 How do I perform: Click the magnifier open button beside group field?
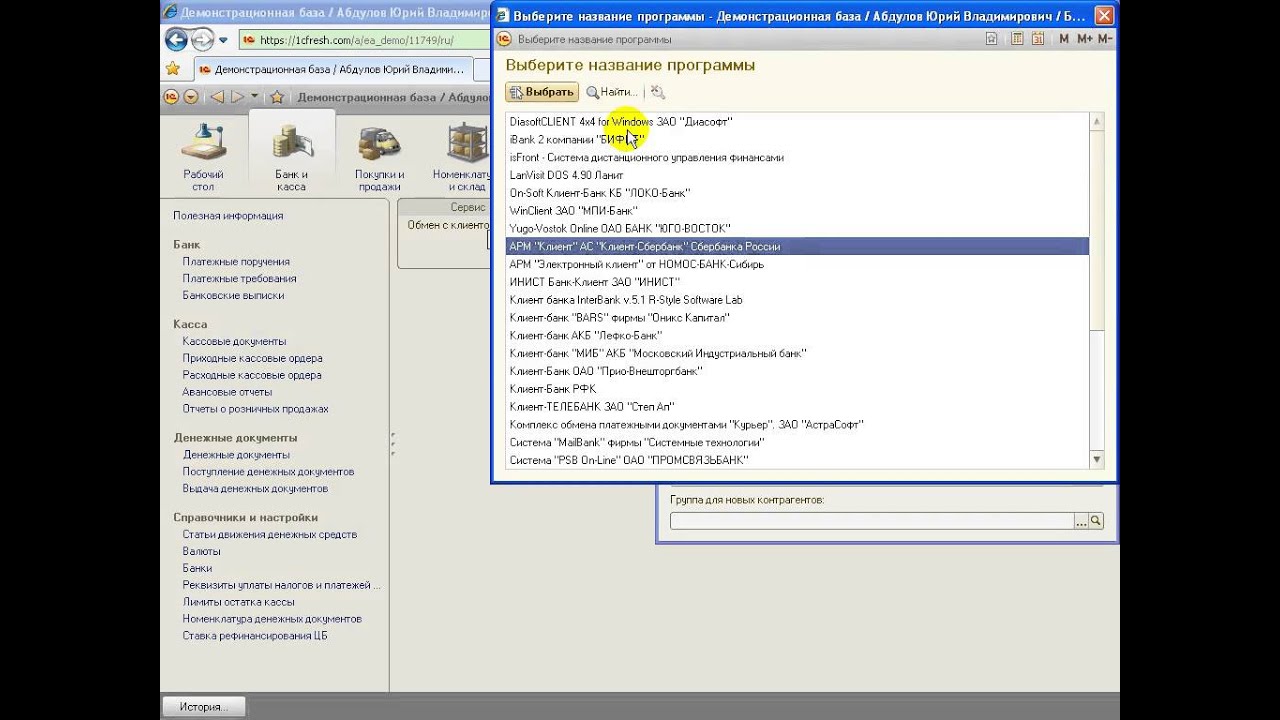tap(1096, 521)
